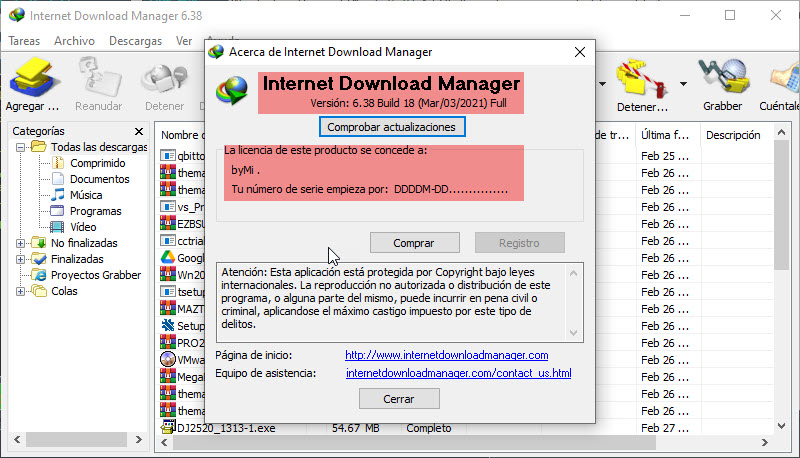Click the Agregar URL toolbar icon
Viewport: 800px width, 458px height.
point(34,78)
